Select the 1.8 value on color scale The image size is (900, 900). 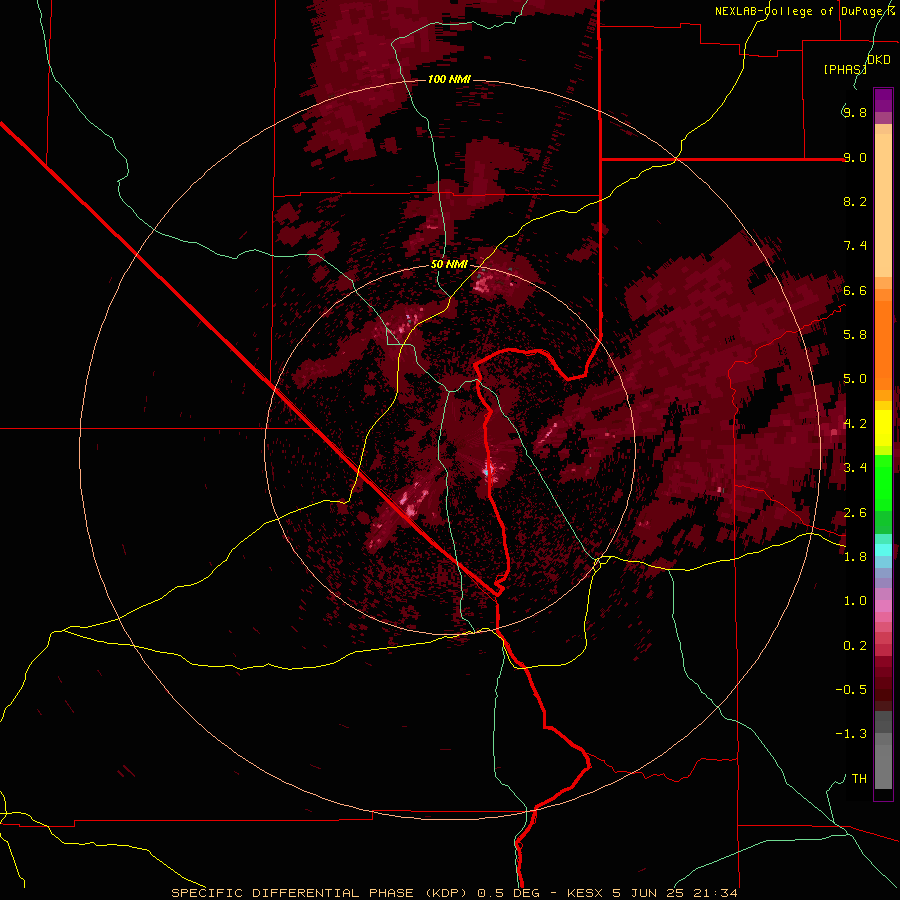coord(855,557)
